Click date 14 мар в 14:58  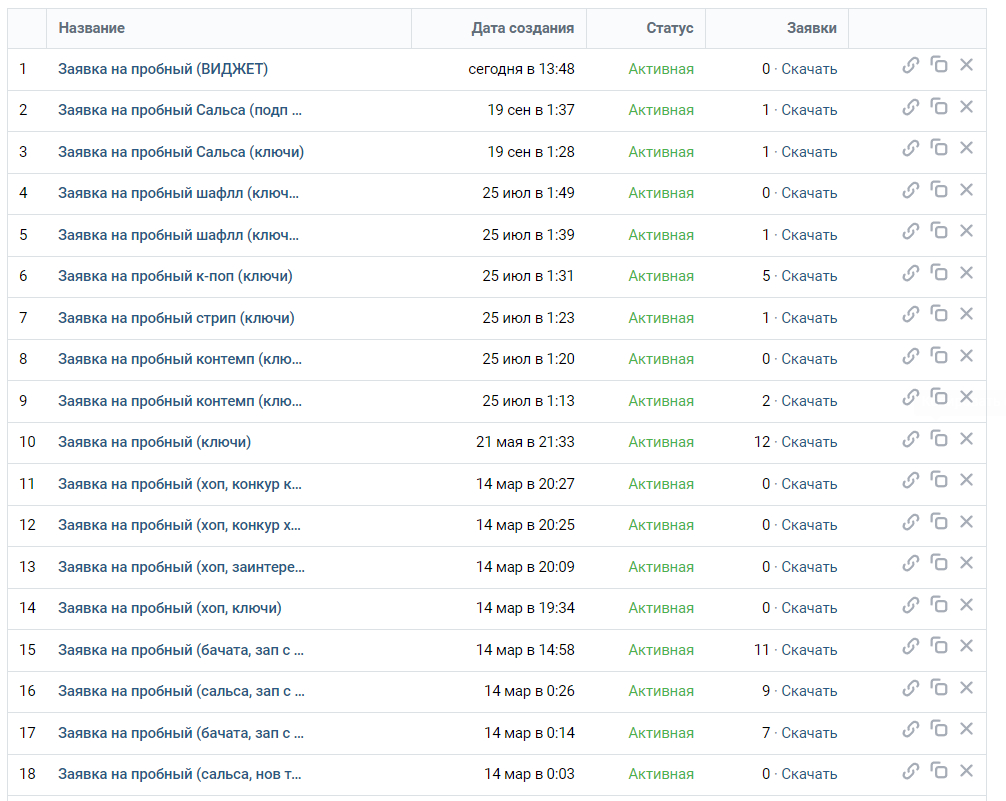(525, 650)
